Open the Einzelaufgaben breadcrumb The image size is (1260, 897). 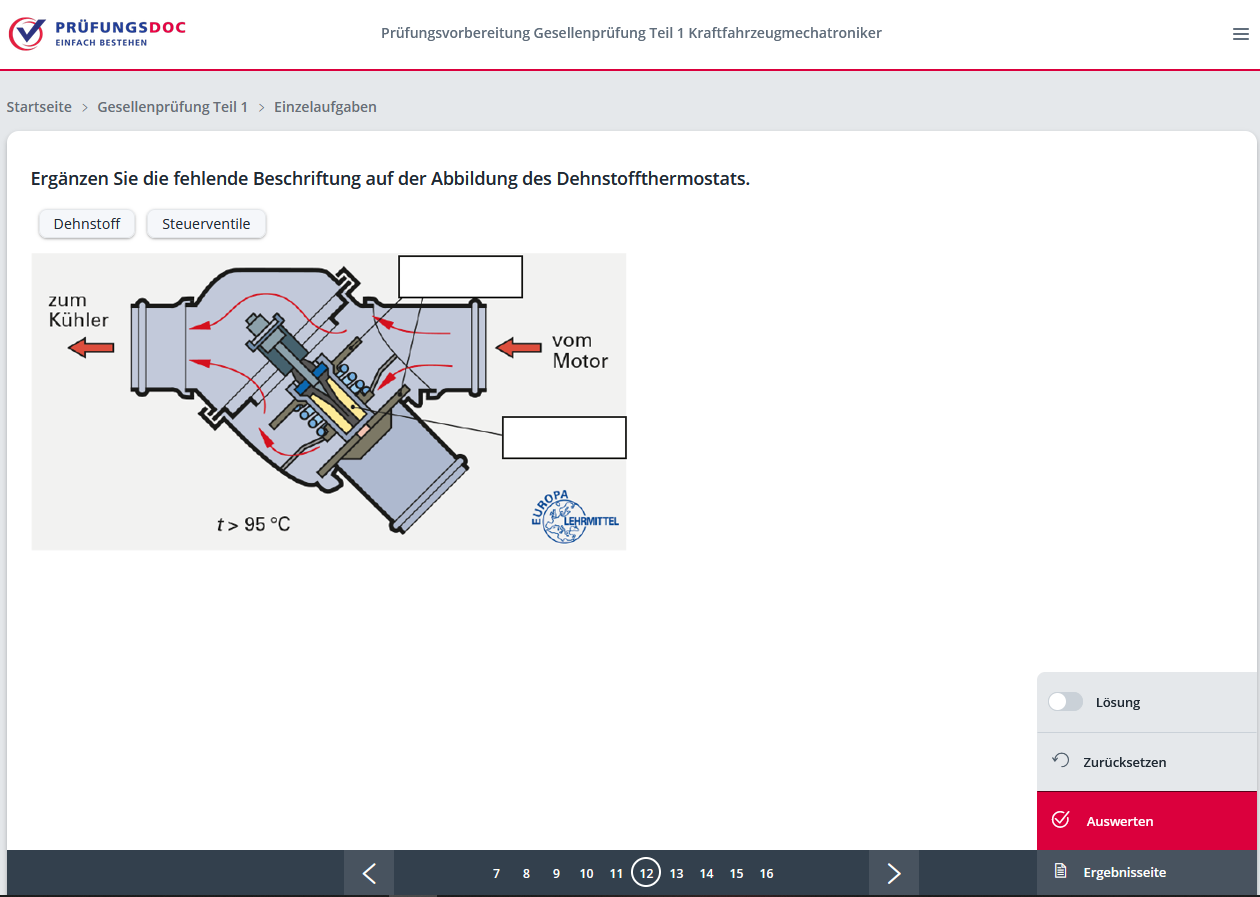(x=325, y=107)
